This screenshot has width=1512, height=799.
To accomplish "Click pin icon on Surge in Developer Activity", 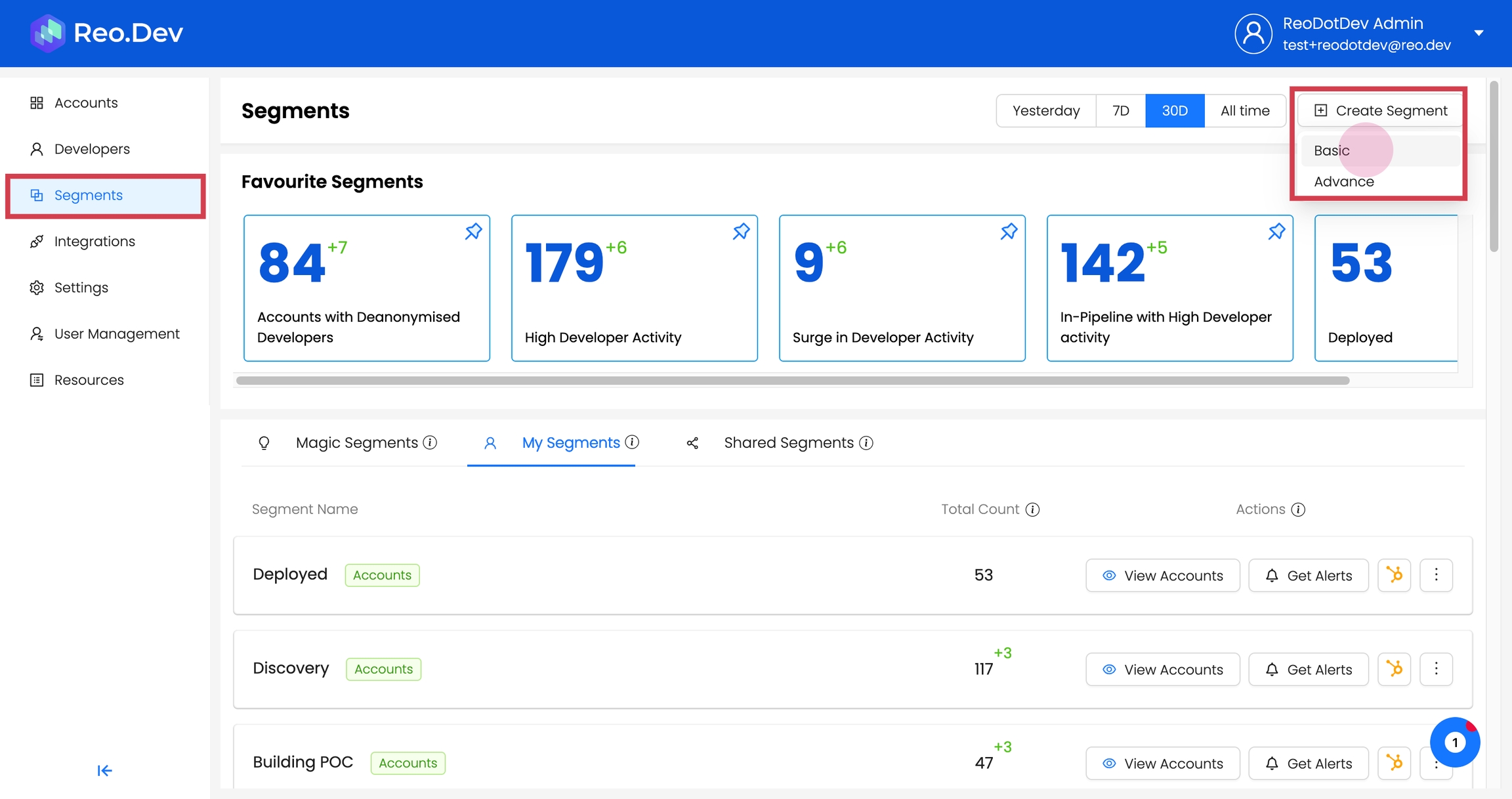I will click(1009, 232).
